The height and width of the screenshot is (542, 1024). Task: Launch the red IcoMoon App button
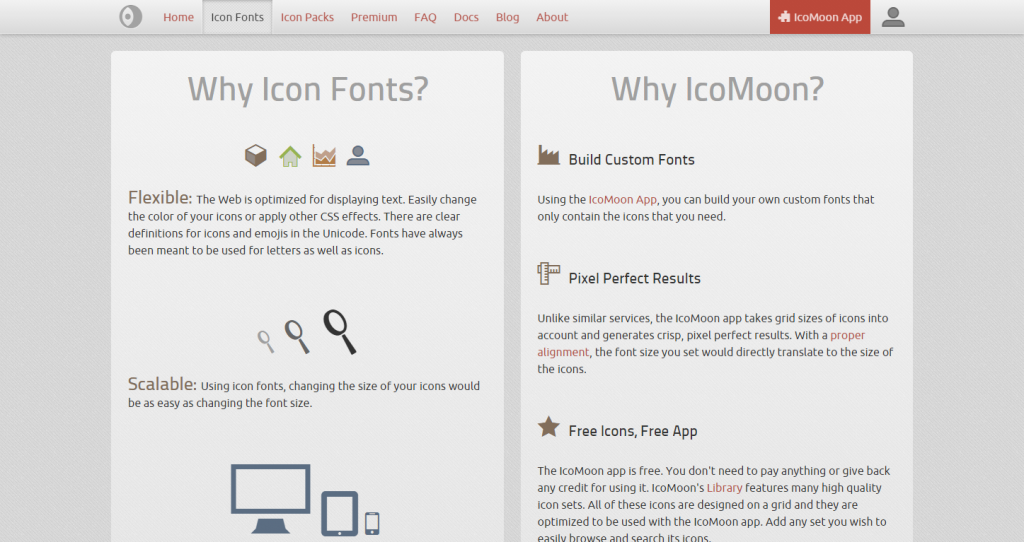click(820, 17)
